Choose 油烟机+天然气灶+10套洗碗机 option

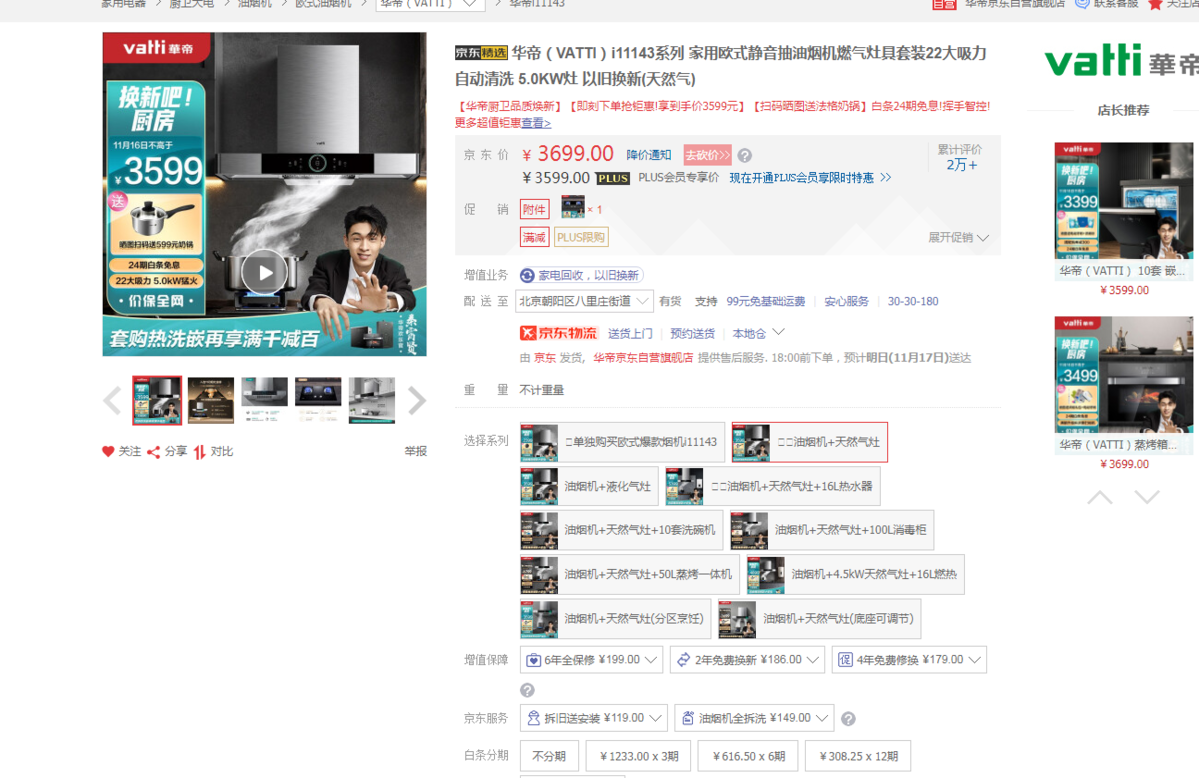pyautogui.click(x=621, y=530)
